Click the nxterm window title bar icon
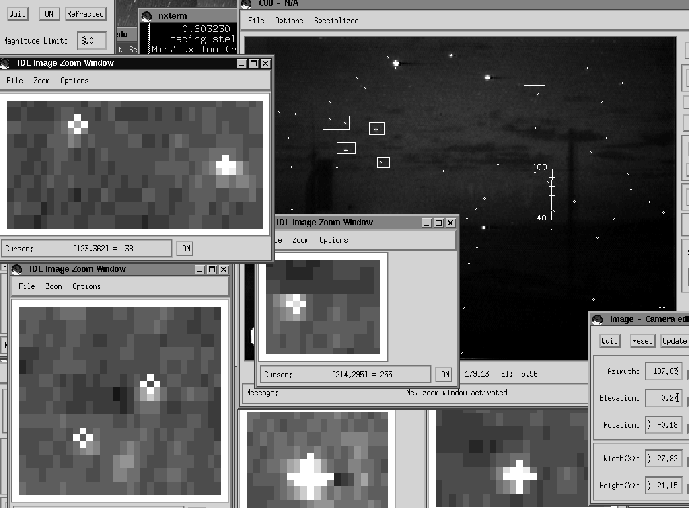Screen dimensions: 689x508 [148, 16]
